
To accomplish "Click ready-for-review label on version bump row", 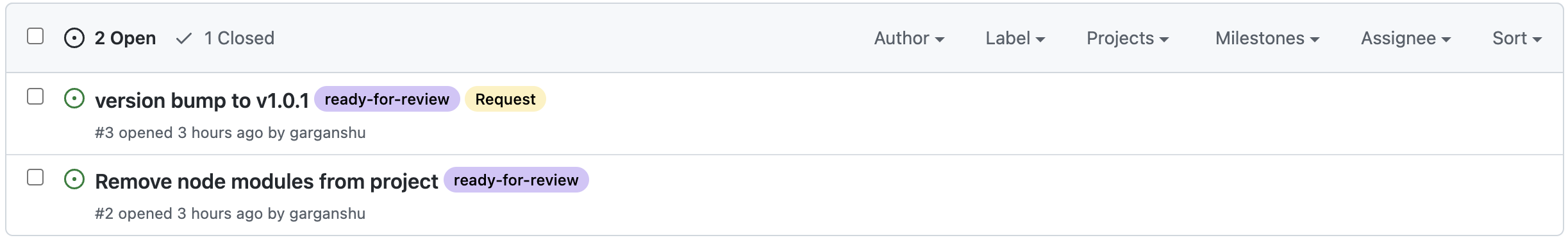I will (387, 99).
